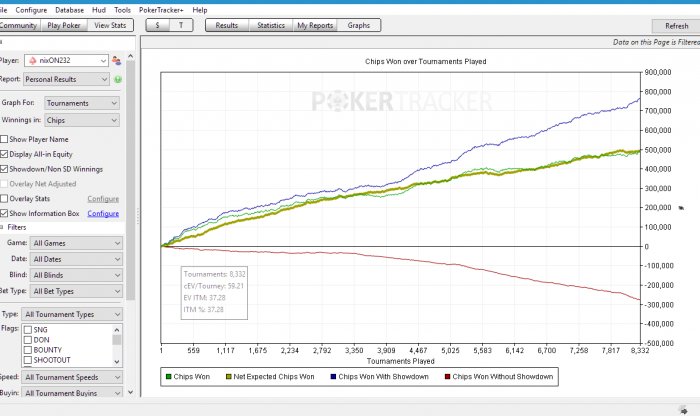Click the Chips Won over Tournaments Played title
Viewport: 700px width, 416px height.
(x=425, y=62)
